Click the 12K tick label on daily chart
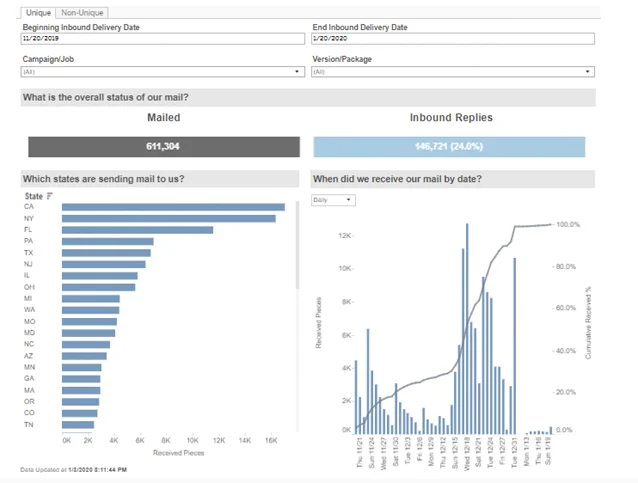The image size is (638, 483). [344, 235]
